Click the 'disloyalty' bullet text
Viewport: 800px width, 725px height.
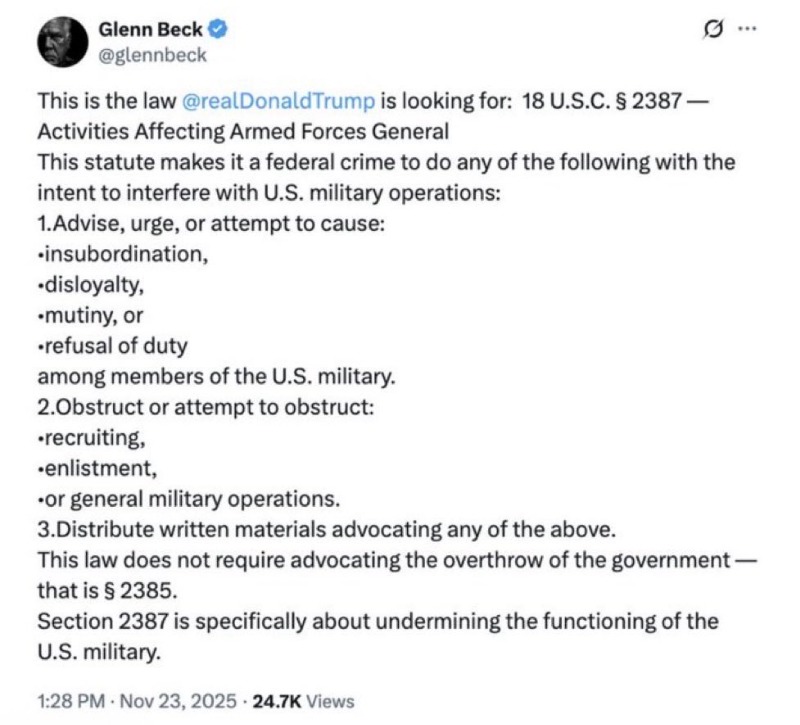tap(93, 285)
